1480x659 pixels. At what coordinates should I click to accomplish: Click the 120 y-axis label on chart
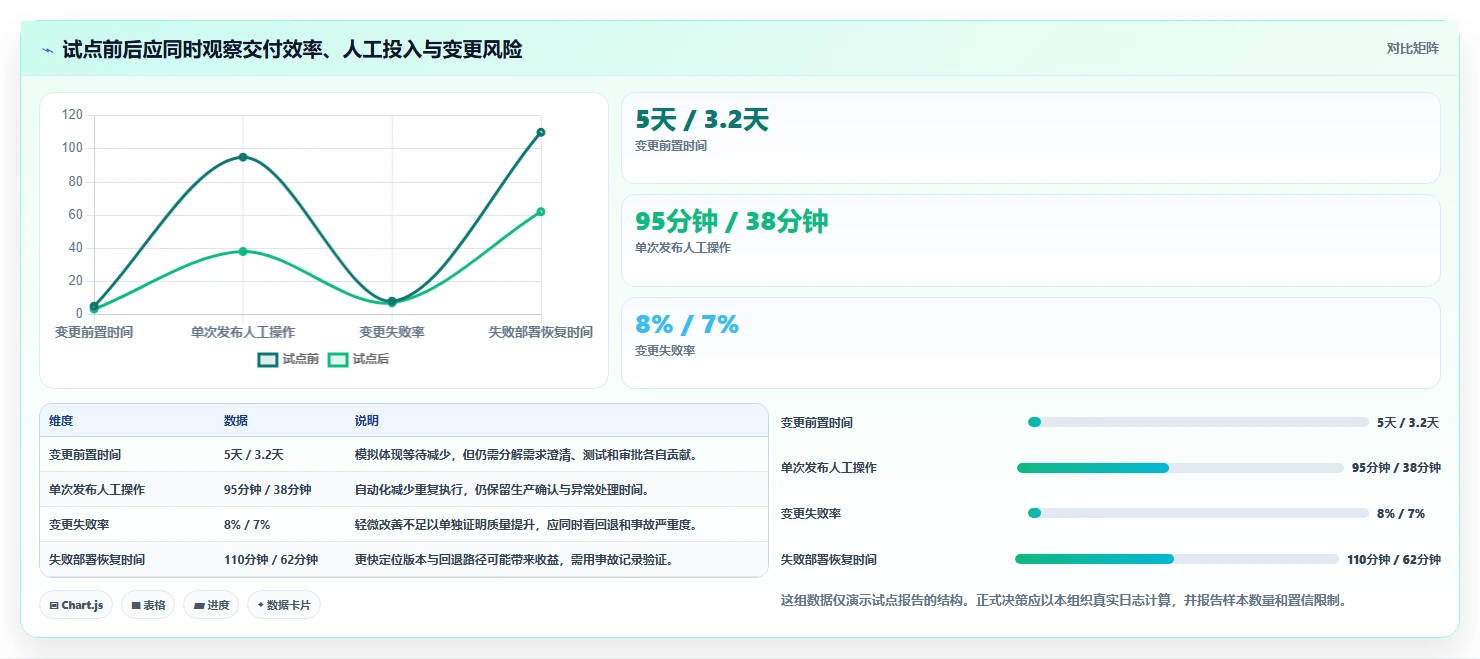(72, 115)
